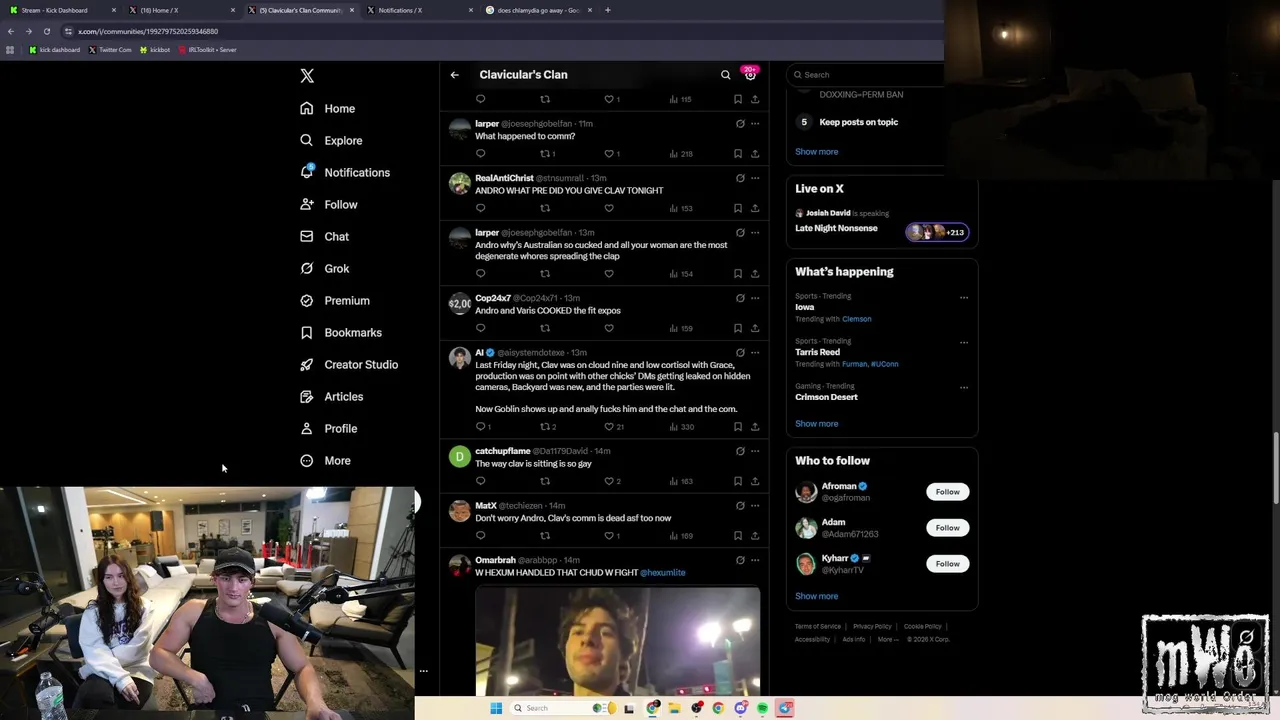Open RealAntiChrist's profile avatar

pyautogui.click(x=459, y=183)
